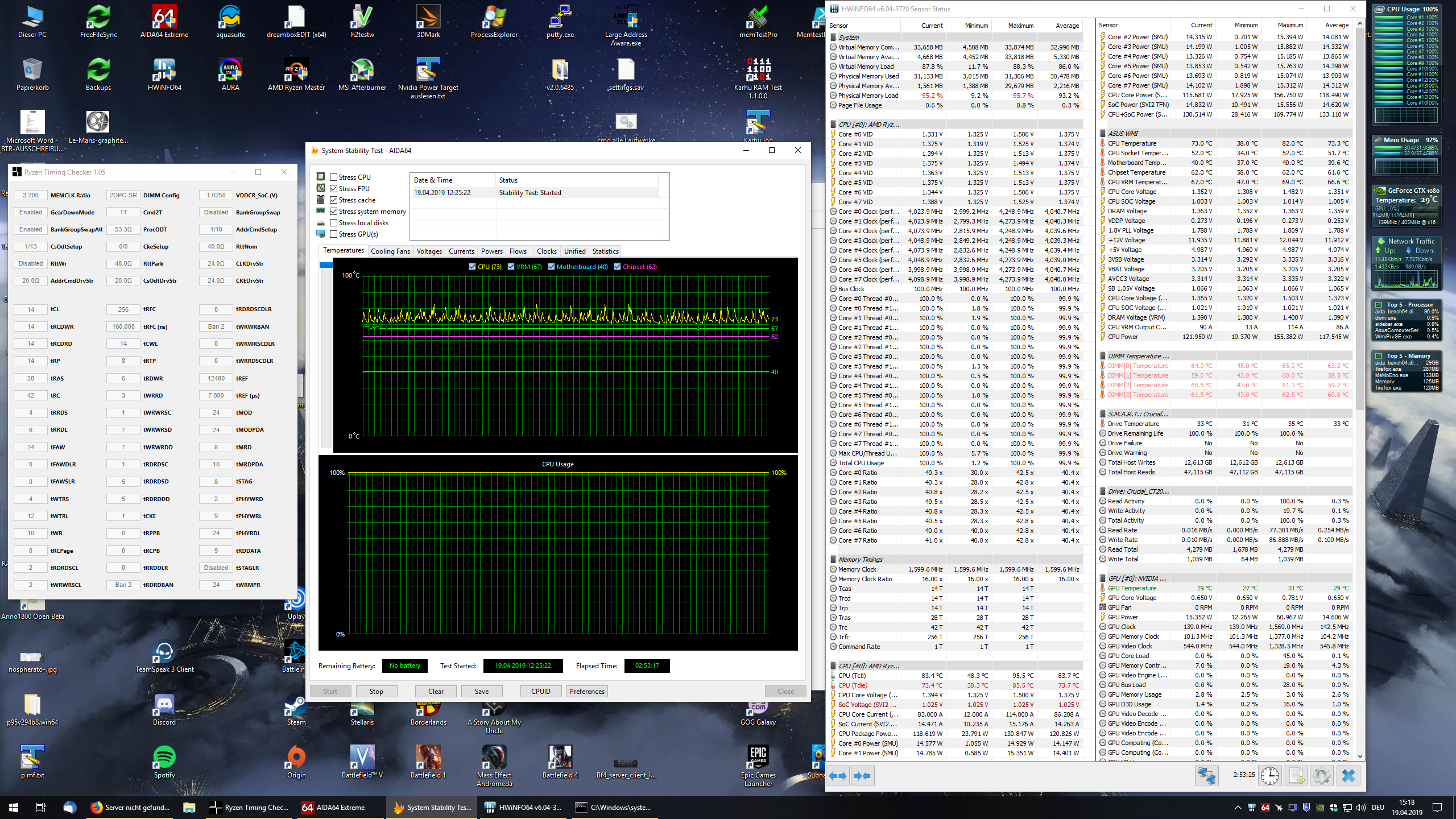The image size is (1456, 819).
Task: Click HWiNFO vertical scrollbar down arrow
Action: click(x=1360, y=756)
